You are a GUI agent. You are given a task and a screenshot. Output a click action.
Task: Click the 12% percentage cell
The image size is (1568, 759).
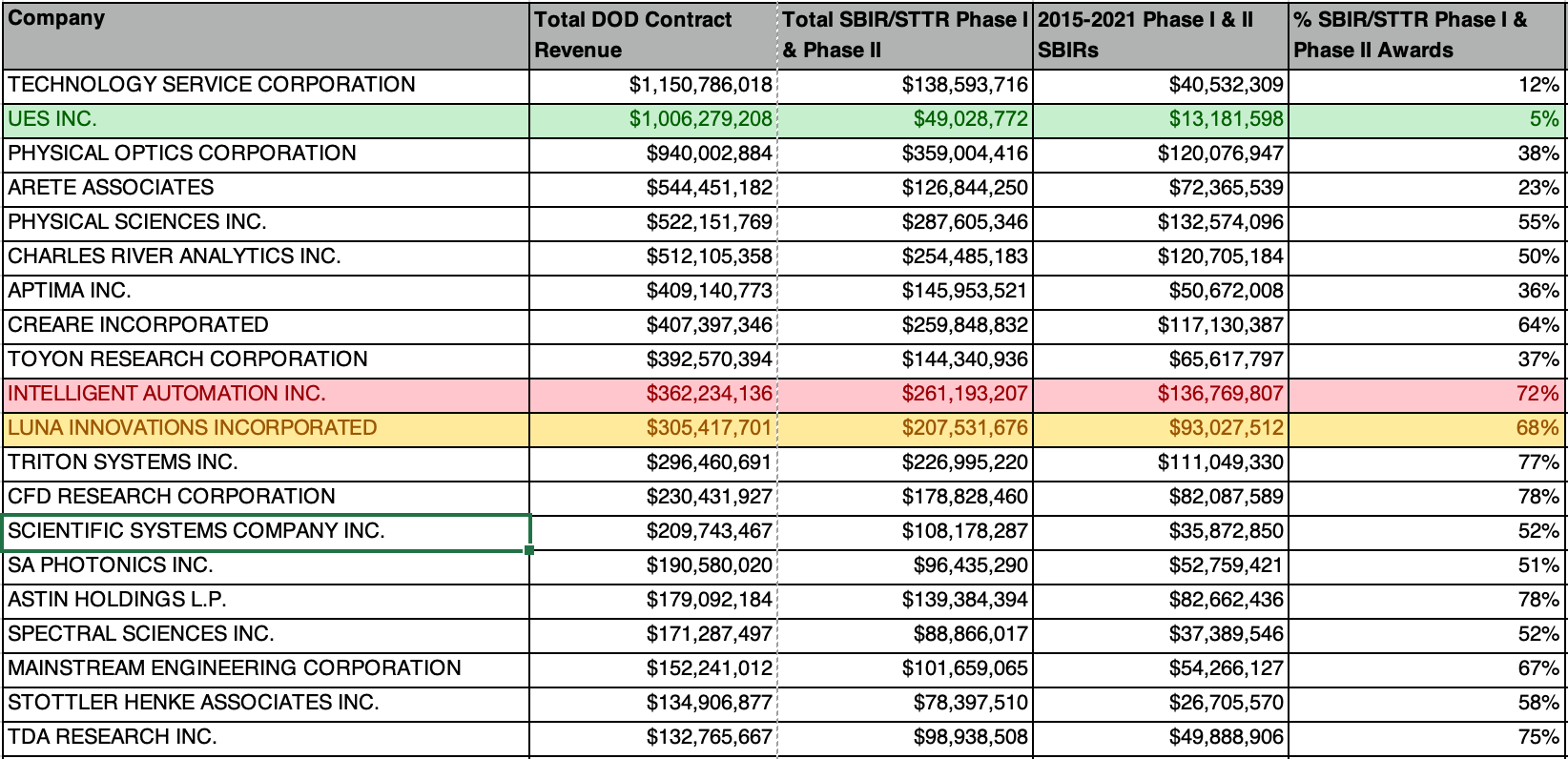pyautogui.click(x=1427, y=86)
